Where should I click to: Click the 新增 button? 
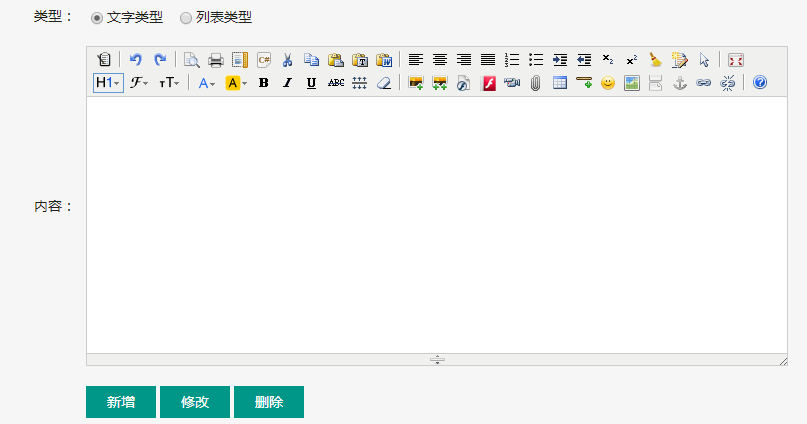(121, 402)
